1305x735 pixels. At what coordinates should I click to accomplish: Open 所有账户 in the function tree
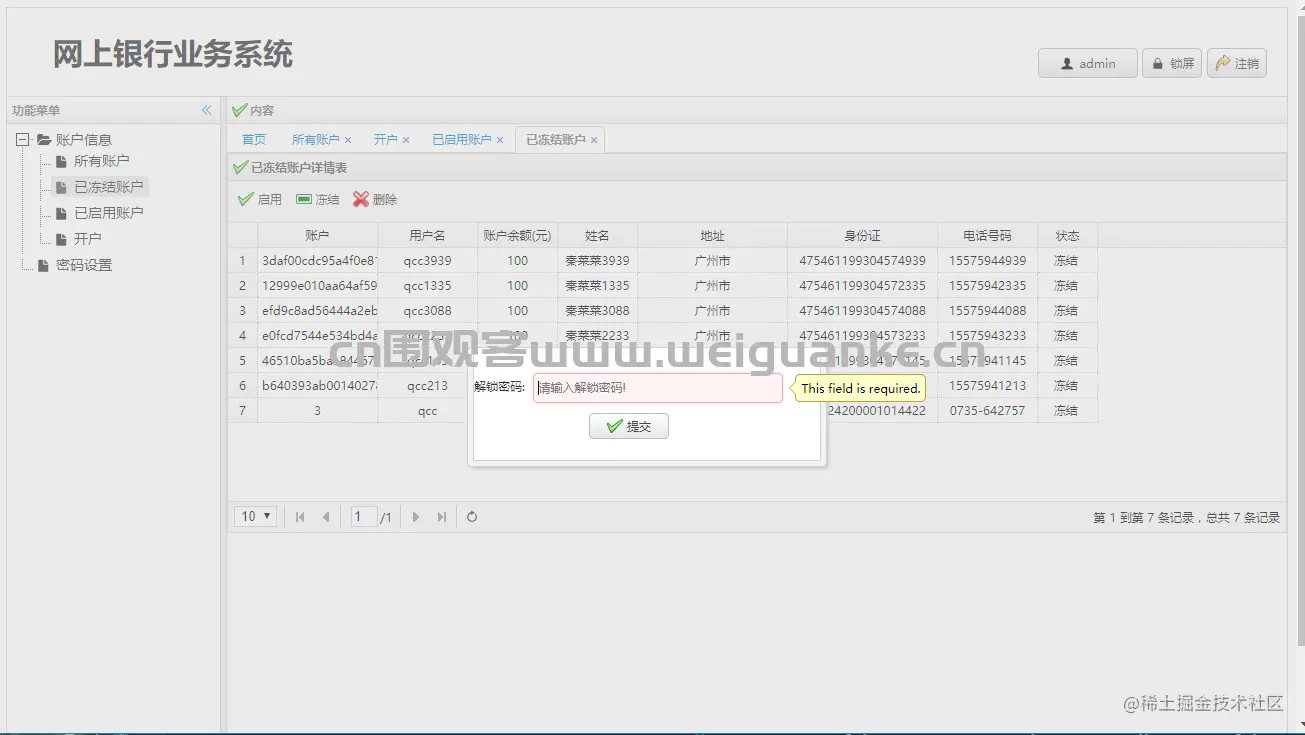101,161
